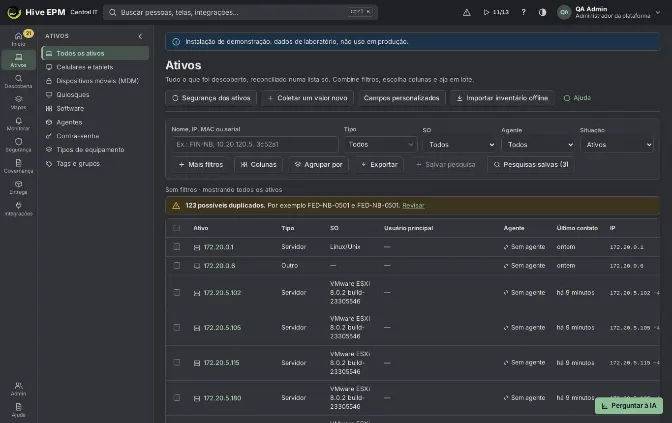
Task: Open the Descoberta section icon
Action: pyautogui.click(x=18, y=78)
